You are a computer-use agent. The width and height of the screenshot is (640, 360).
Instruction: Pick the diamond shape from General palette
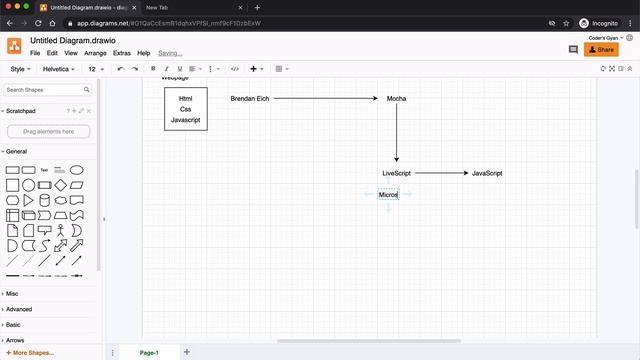click(x=60, y=185)
